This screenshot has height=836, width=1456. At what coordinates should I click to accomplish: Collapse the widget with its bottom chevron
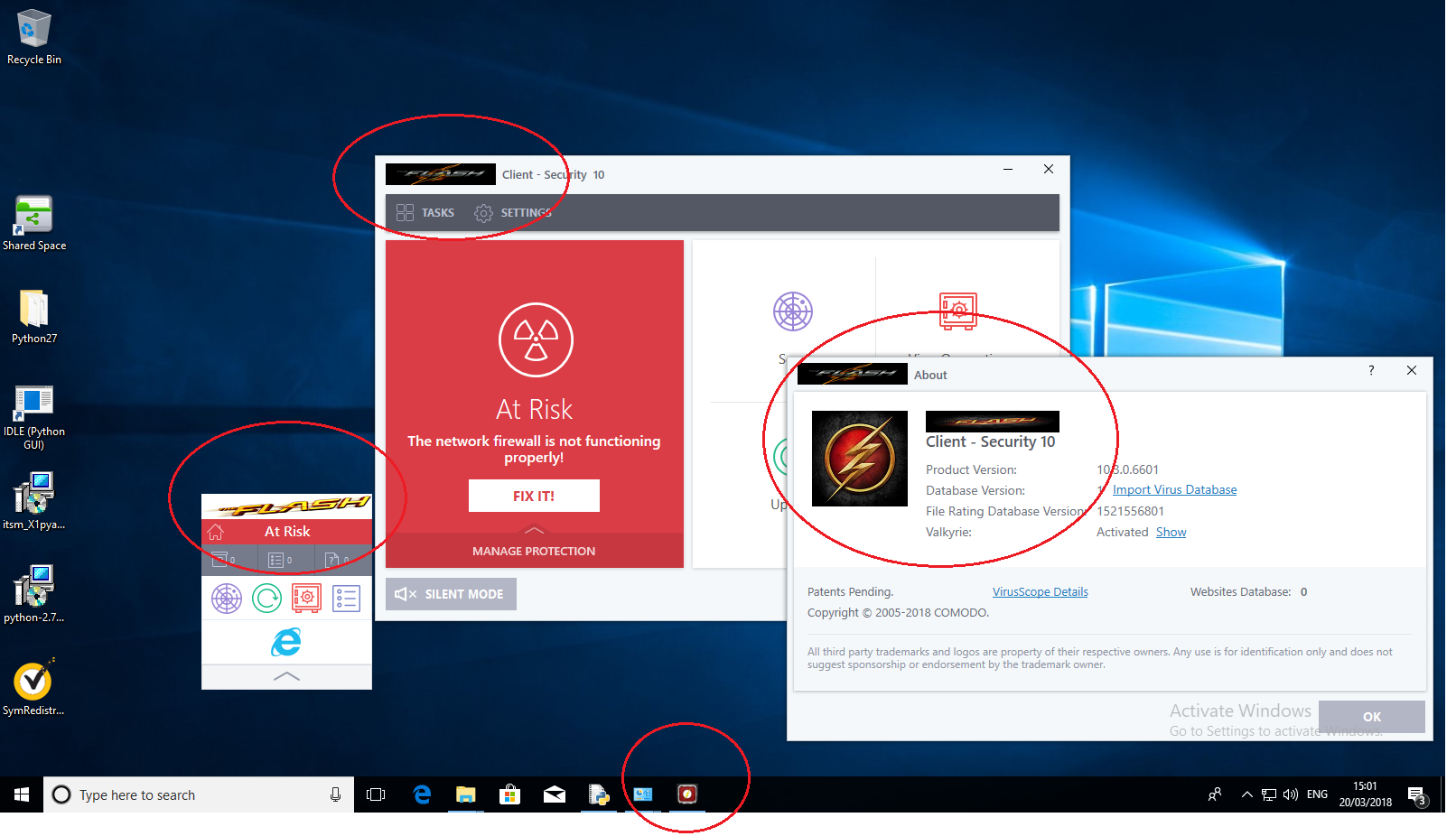[286, 676]
